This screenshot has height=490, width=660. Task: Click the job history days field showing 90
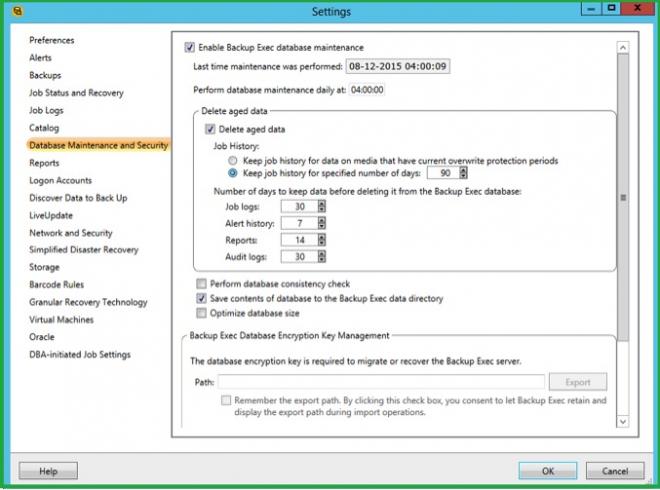click(443, 173)
